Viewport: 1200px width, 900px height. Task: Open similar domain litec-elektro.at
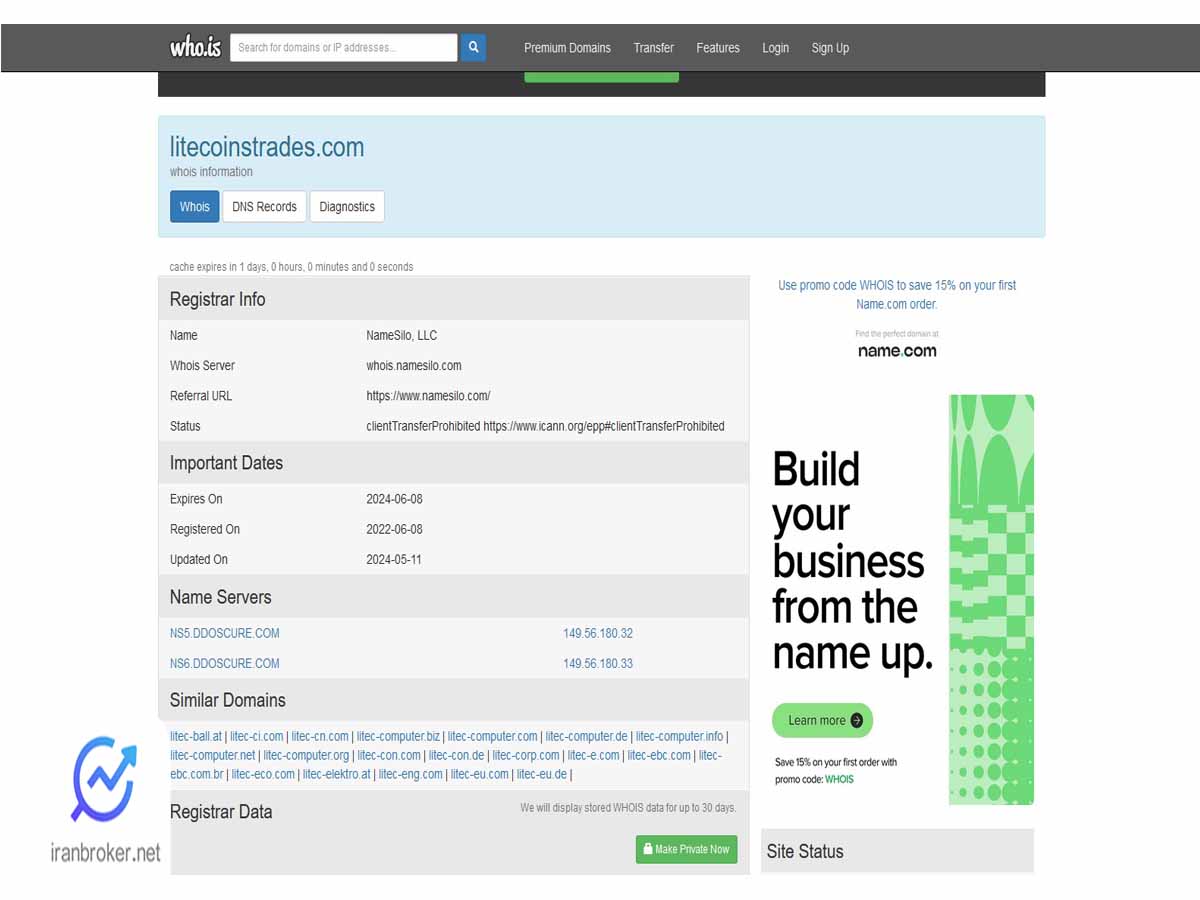(337, 774)
